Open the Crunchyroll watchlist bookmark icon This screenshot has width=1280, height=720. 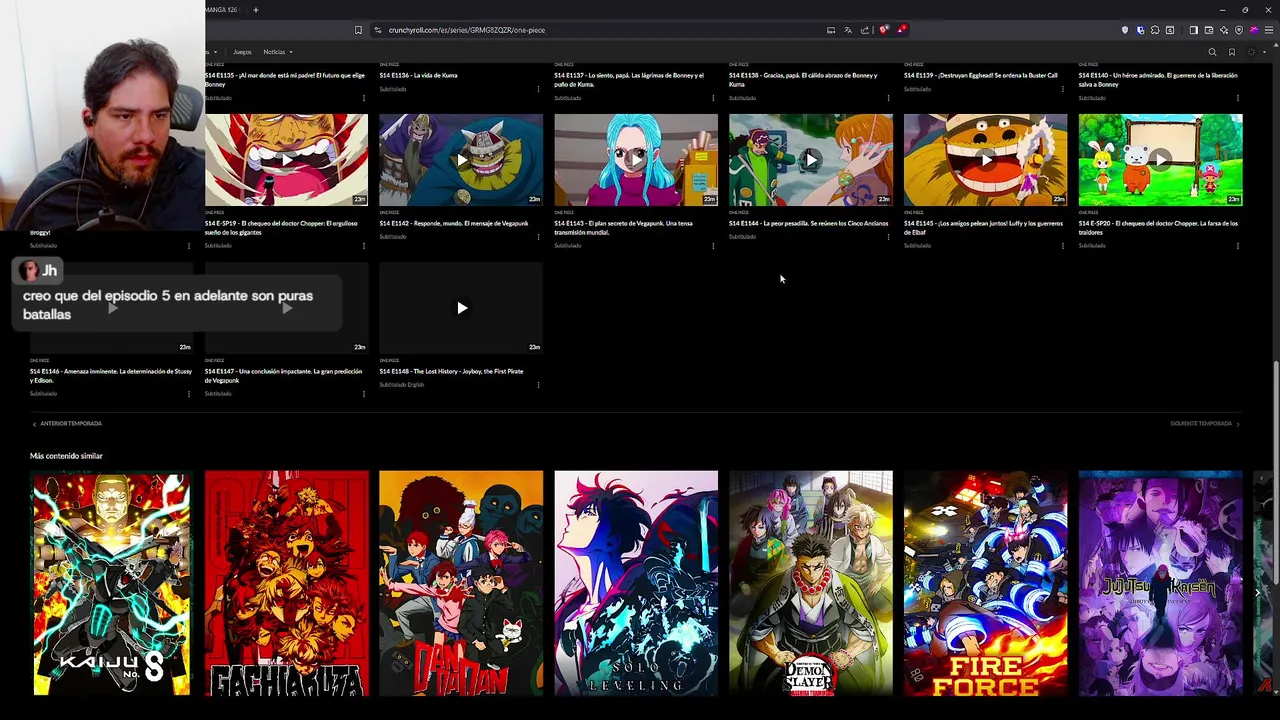tap(1232, 52)
